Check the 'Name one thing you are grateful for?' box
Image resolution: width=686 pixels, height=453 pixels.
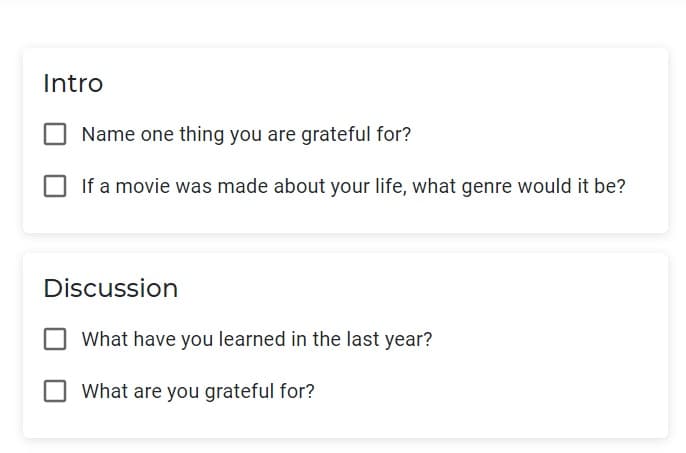coord(55,134)
